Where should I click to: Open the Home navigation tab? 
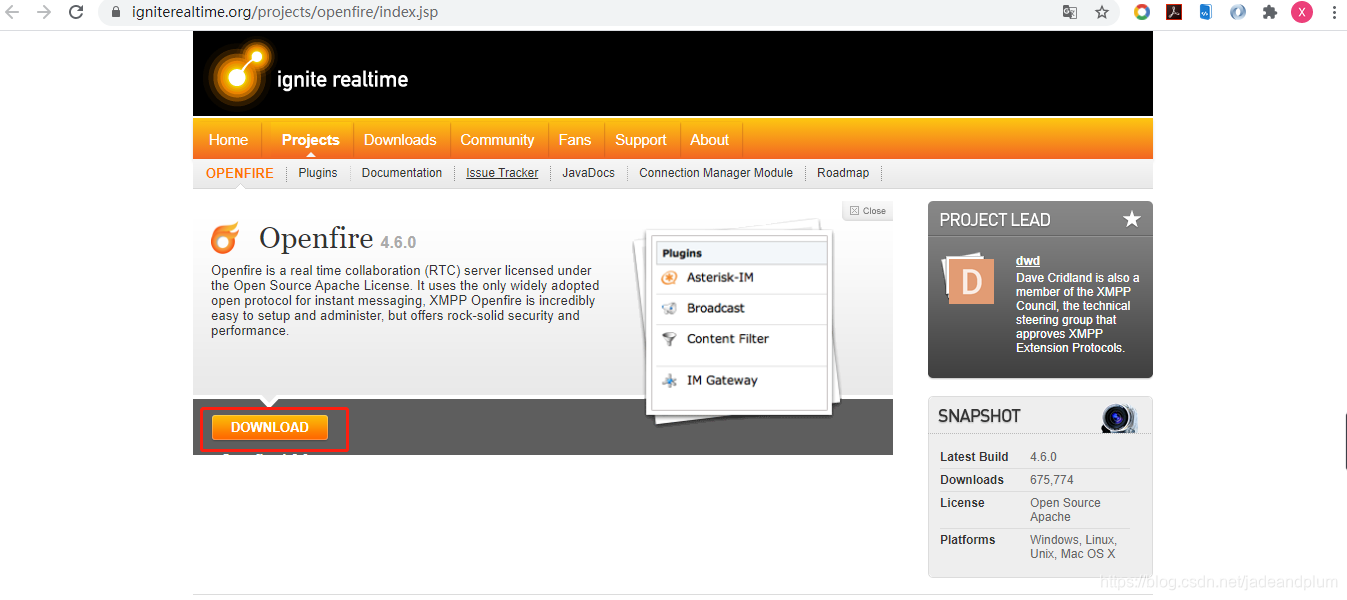click(x=228, y=140)
